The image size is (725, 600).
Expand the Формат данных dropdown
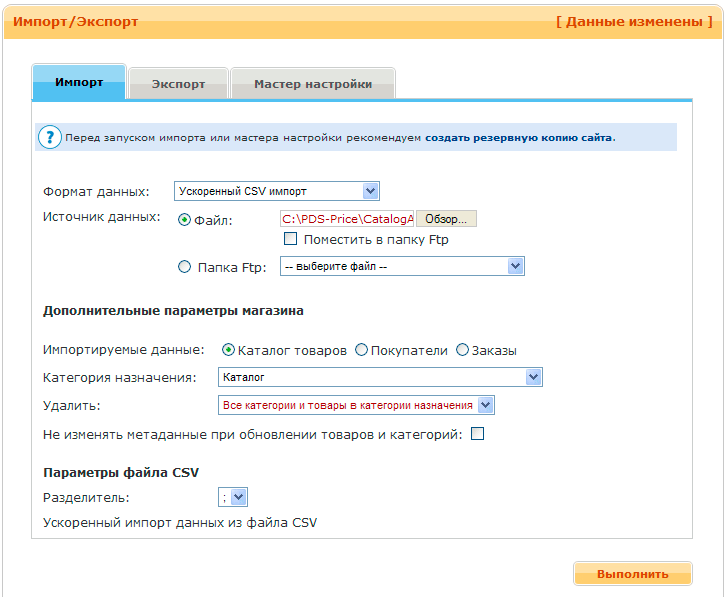pos(276,191)
